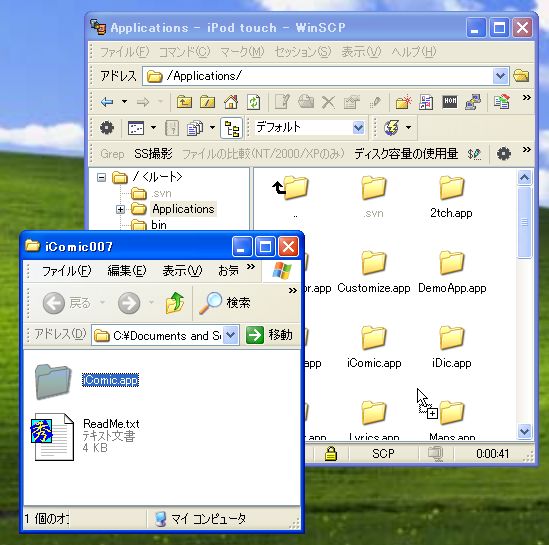Click the copy files icon in WinSCP

click(195, 128)
